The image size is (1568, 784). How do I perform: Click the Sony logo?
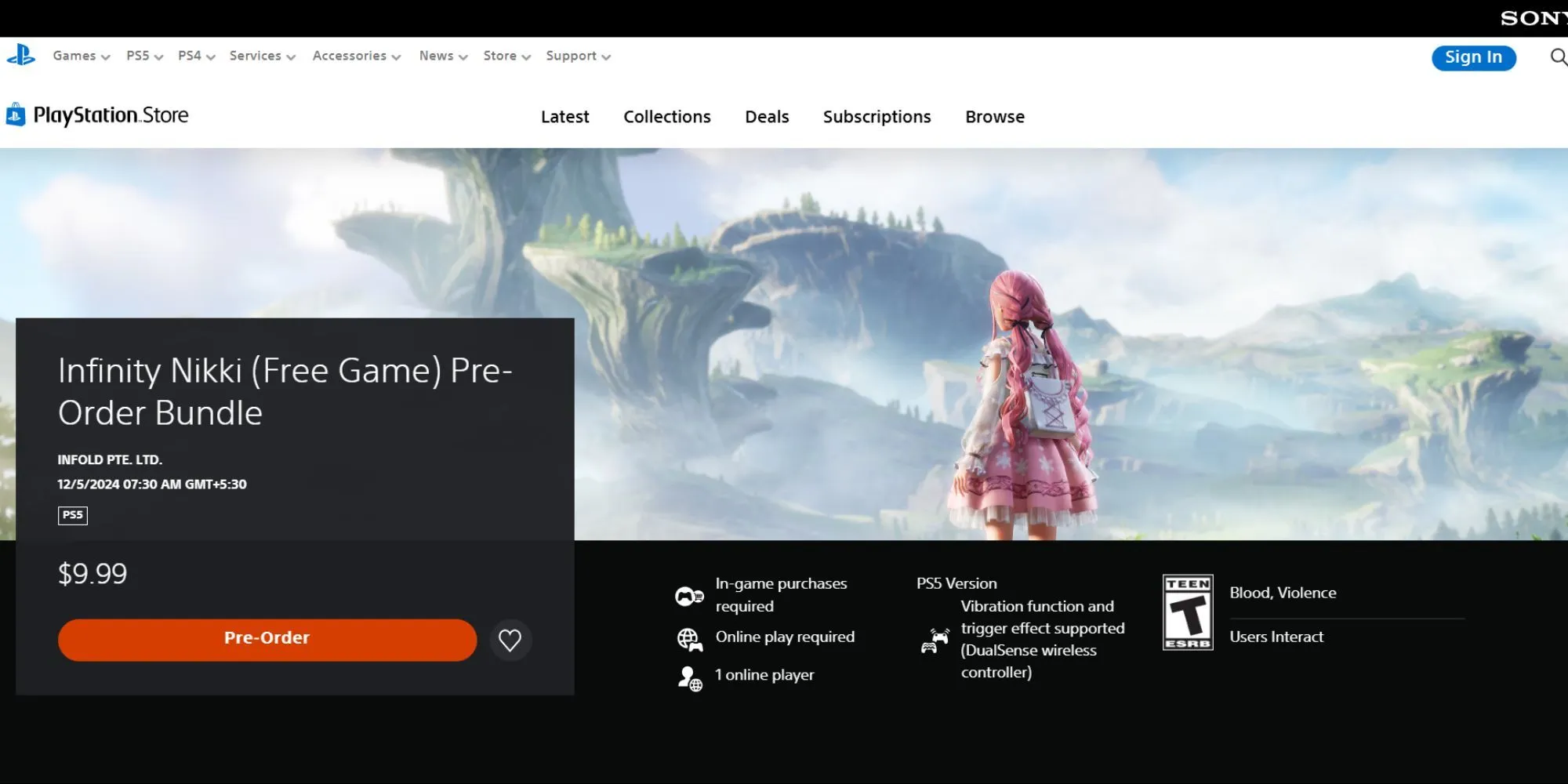1533,18
